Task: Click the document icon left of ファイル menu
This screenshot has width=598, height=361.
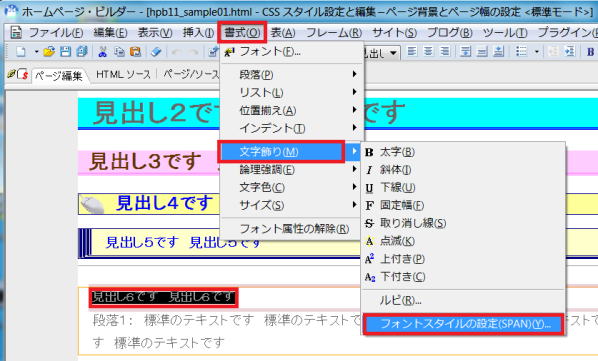Action: (16, 32)
